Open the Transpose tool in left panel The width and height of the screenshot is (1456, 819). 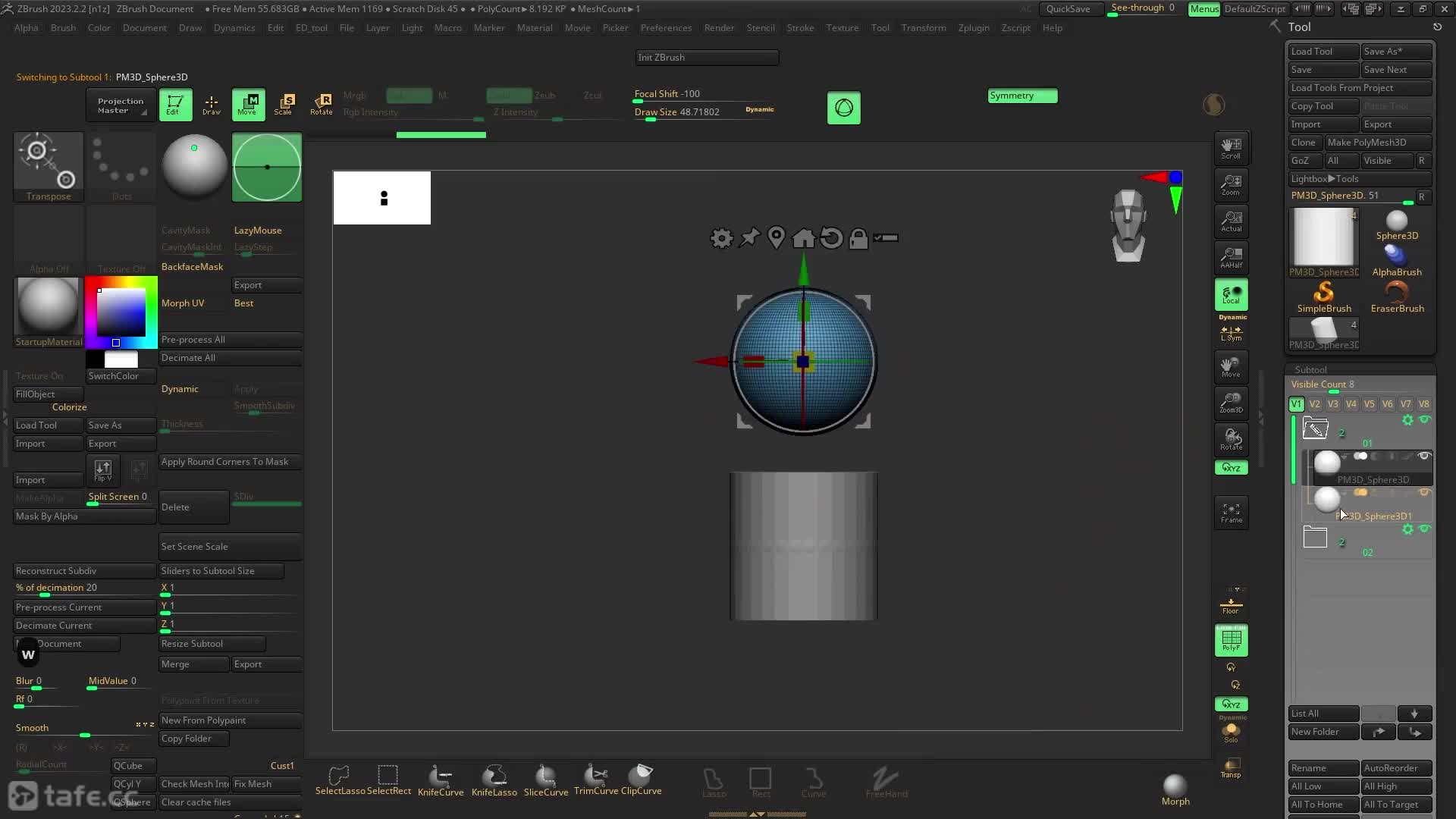[x=48, y=163]
